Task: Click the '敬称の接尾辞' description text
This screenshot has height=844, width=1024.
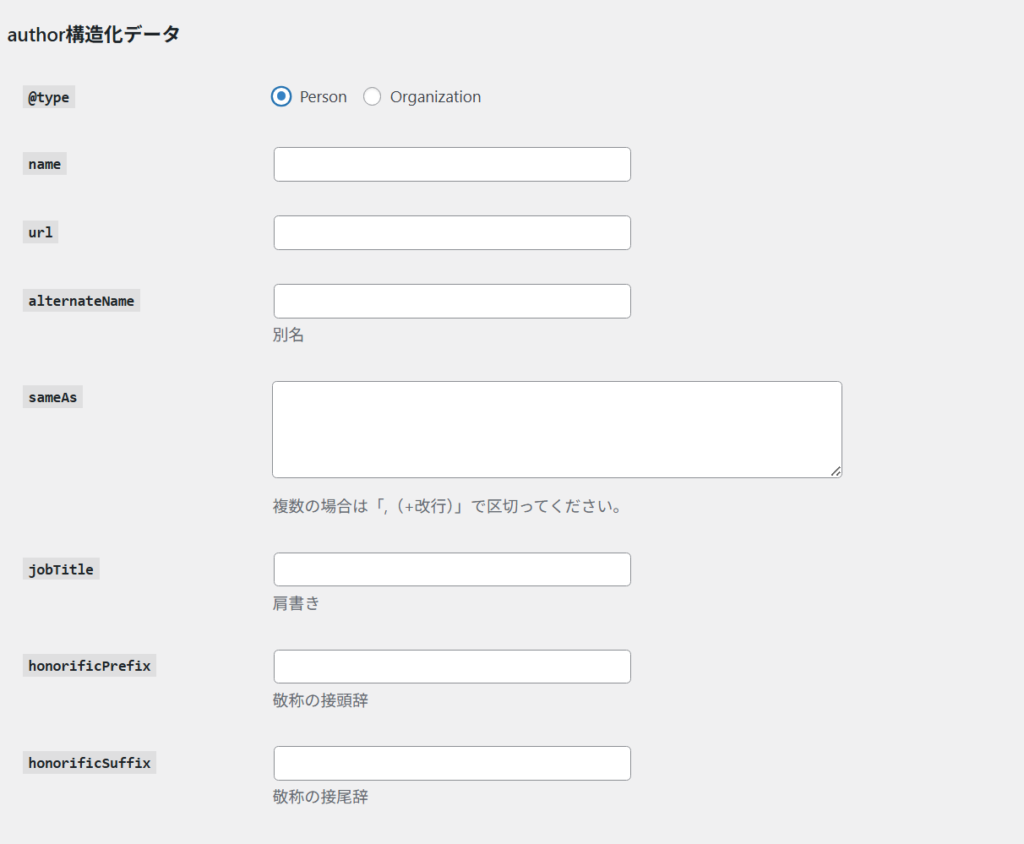Action: (x=320, y=797)
